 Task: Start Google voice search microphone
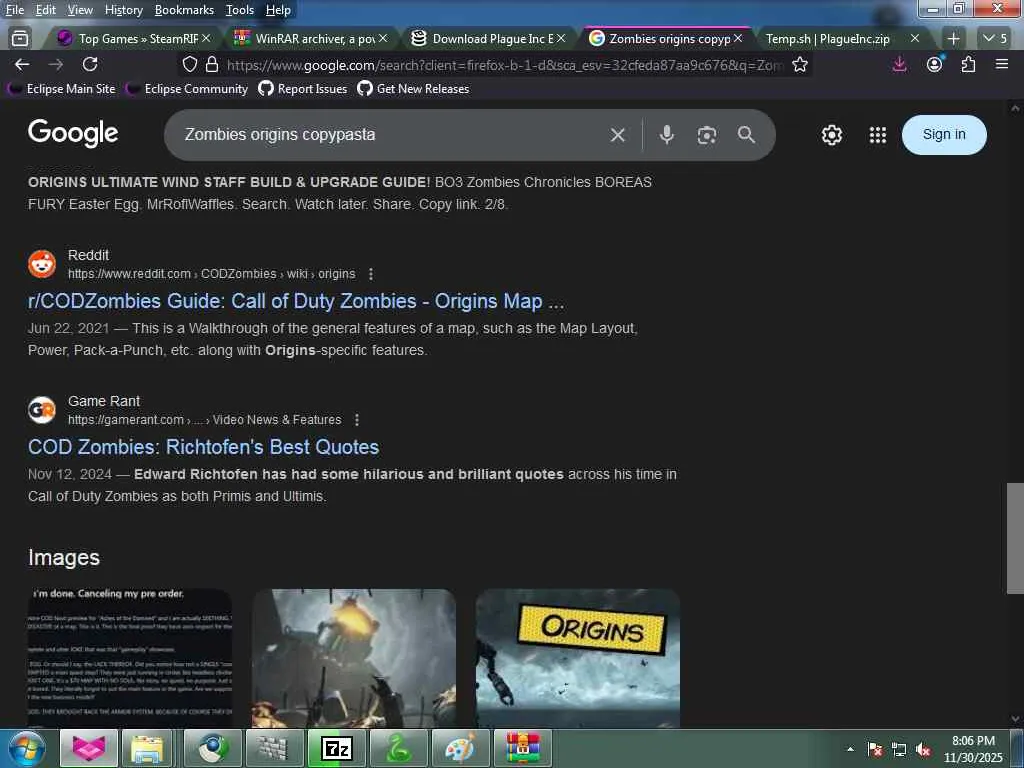pyautogui.click(x=666, y=135)
